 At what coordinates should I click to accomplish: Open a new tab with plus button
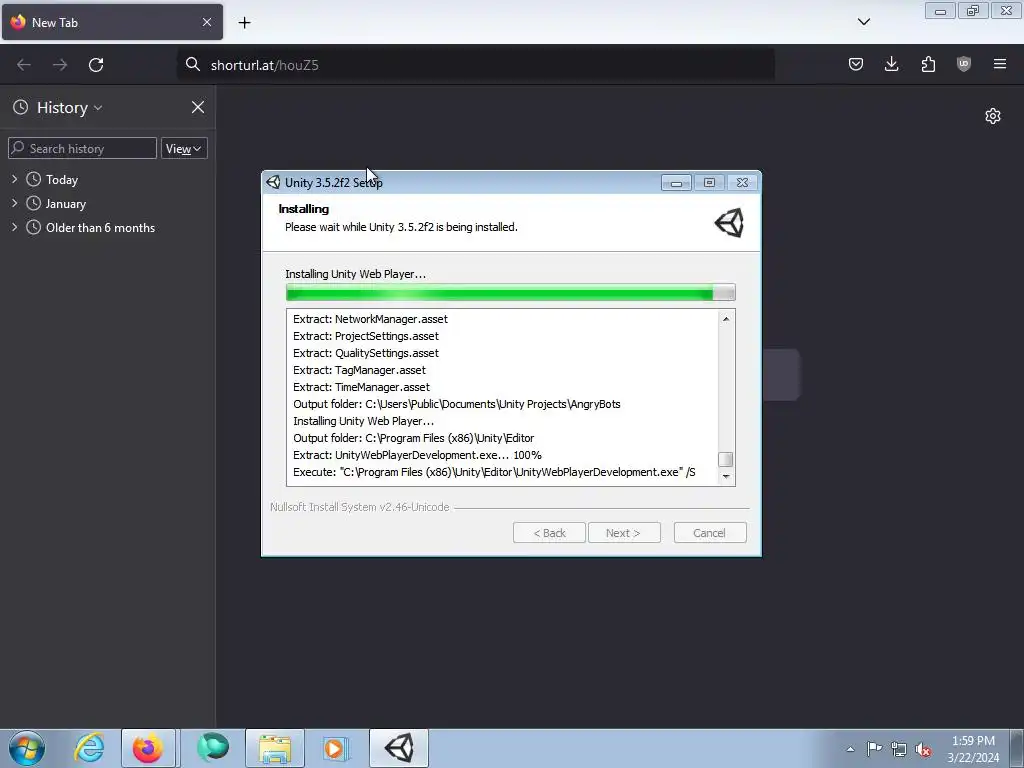pyautogui.click(x=244, y=22)
